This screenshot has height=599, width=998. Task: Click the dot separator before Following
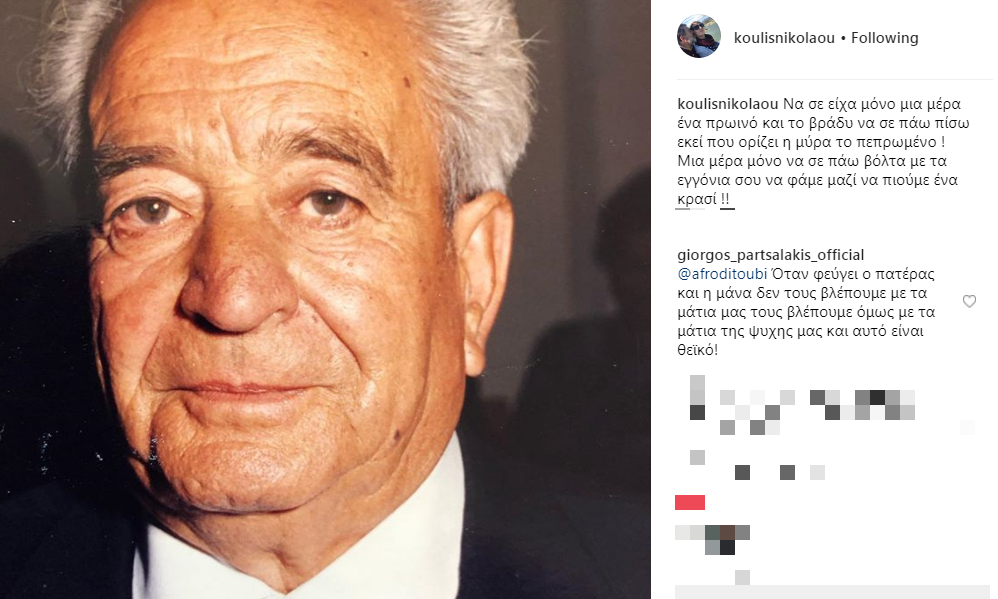tap(843, 39)
